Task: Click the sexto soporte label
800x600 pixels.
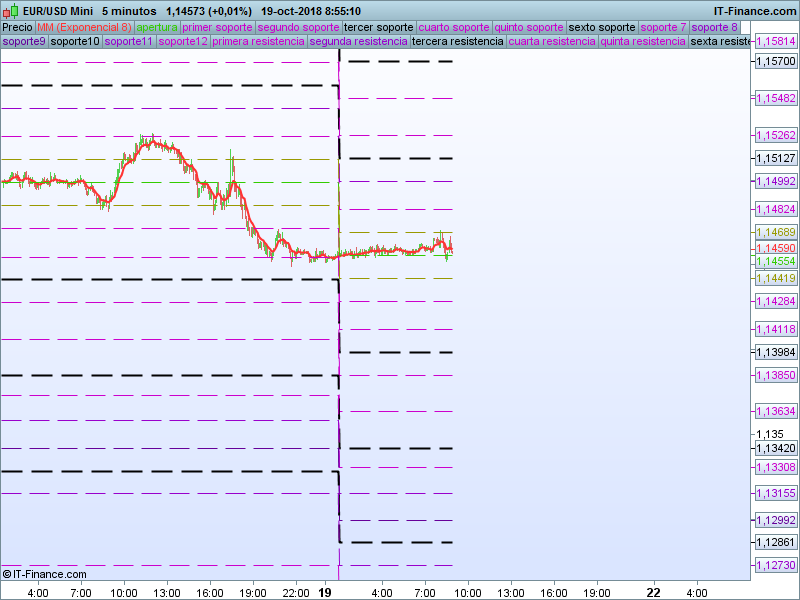Action: coord(601,27)
